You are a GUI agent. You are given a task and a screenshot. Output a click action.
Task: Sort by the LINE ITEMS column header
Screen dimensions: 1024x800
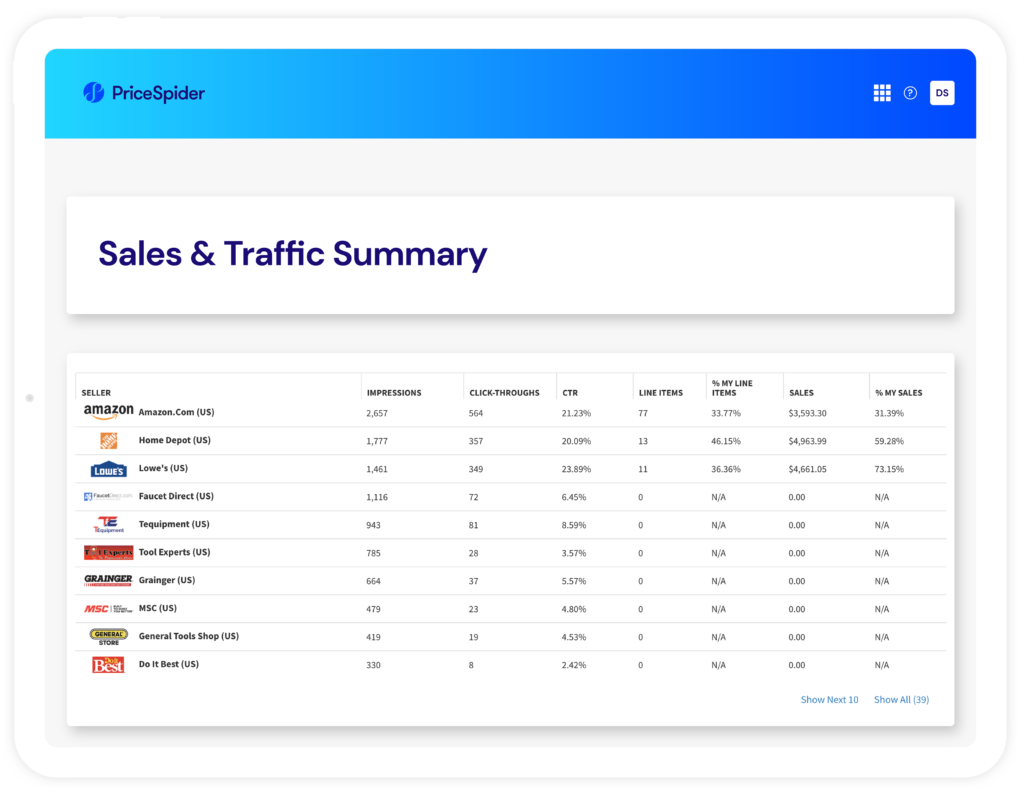pos(660,392)
